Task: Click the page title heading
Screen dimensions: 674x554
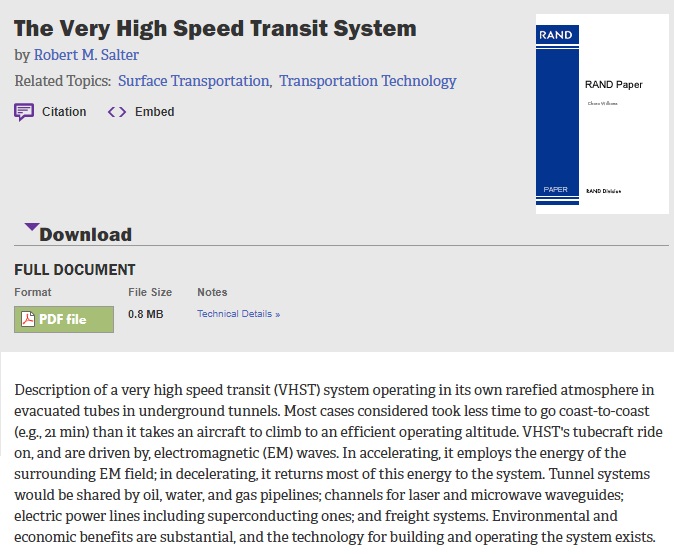Action: click(215, 28)
